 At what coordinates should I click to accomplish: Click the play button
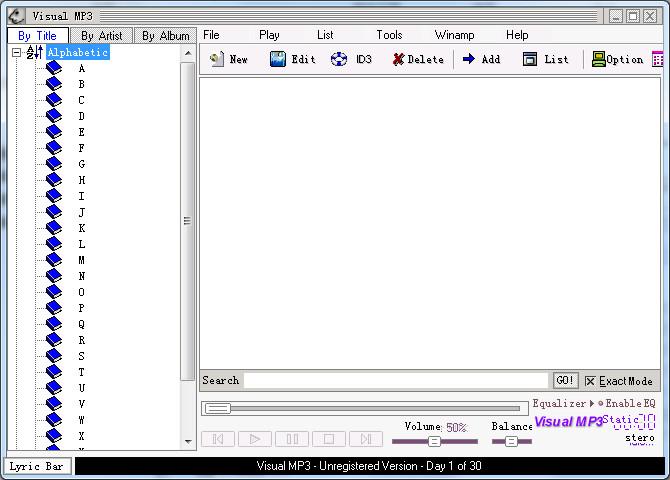point(255,439)
